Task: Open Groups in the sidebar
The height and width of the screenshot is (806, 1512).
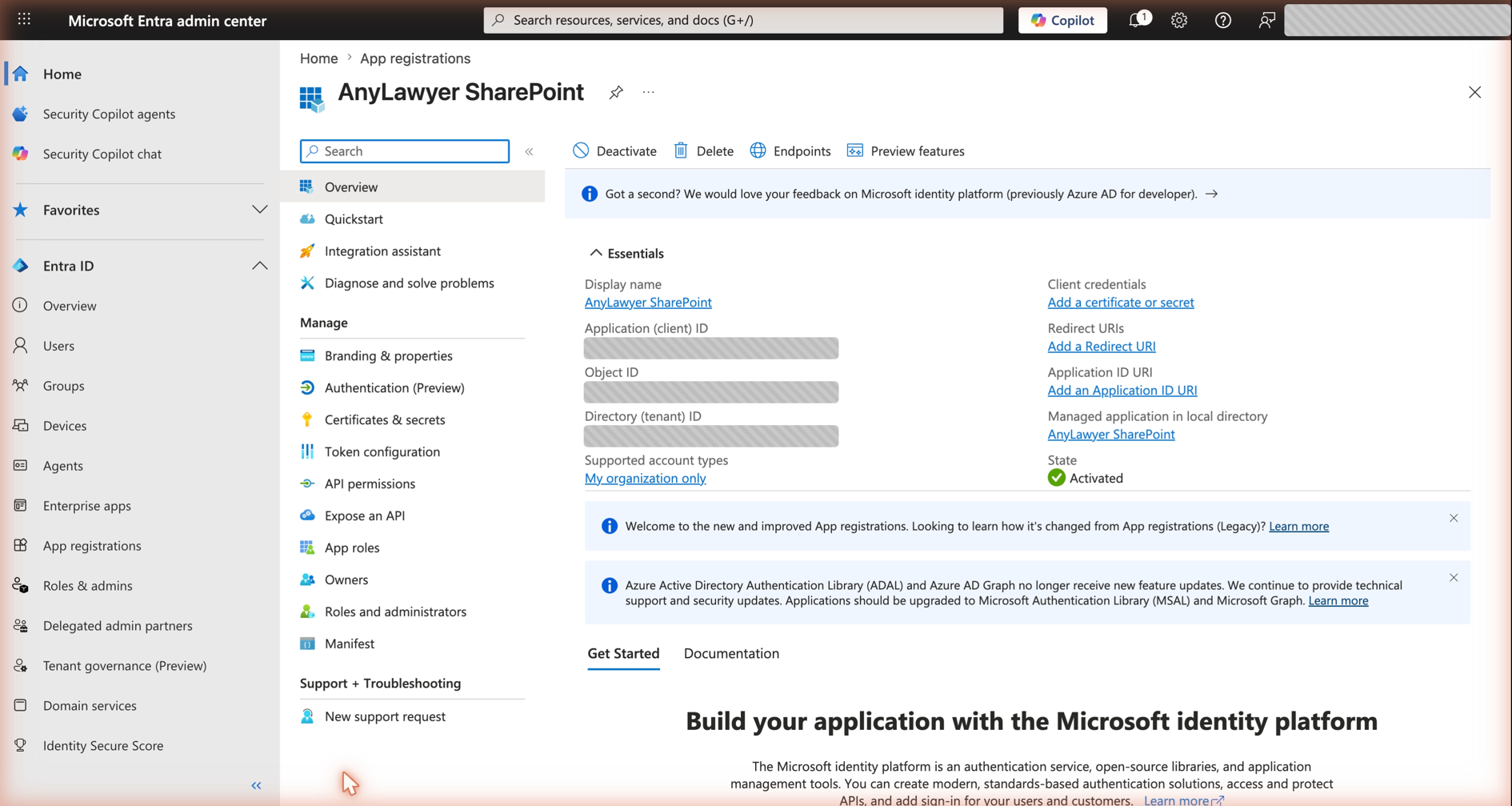Action: 63,386
